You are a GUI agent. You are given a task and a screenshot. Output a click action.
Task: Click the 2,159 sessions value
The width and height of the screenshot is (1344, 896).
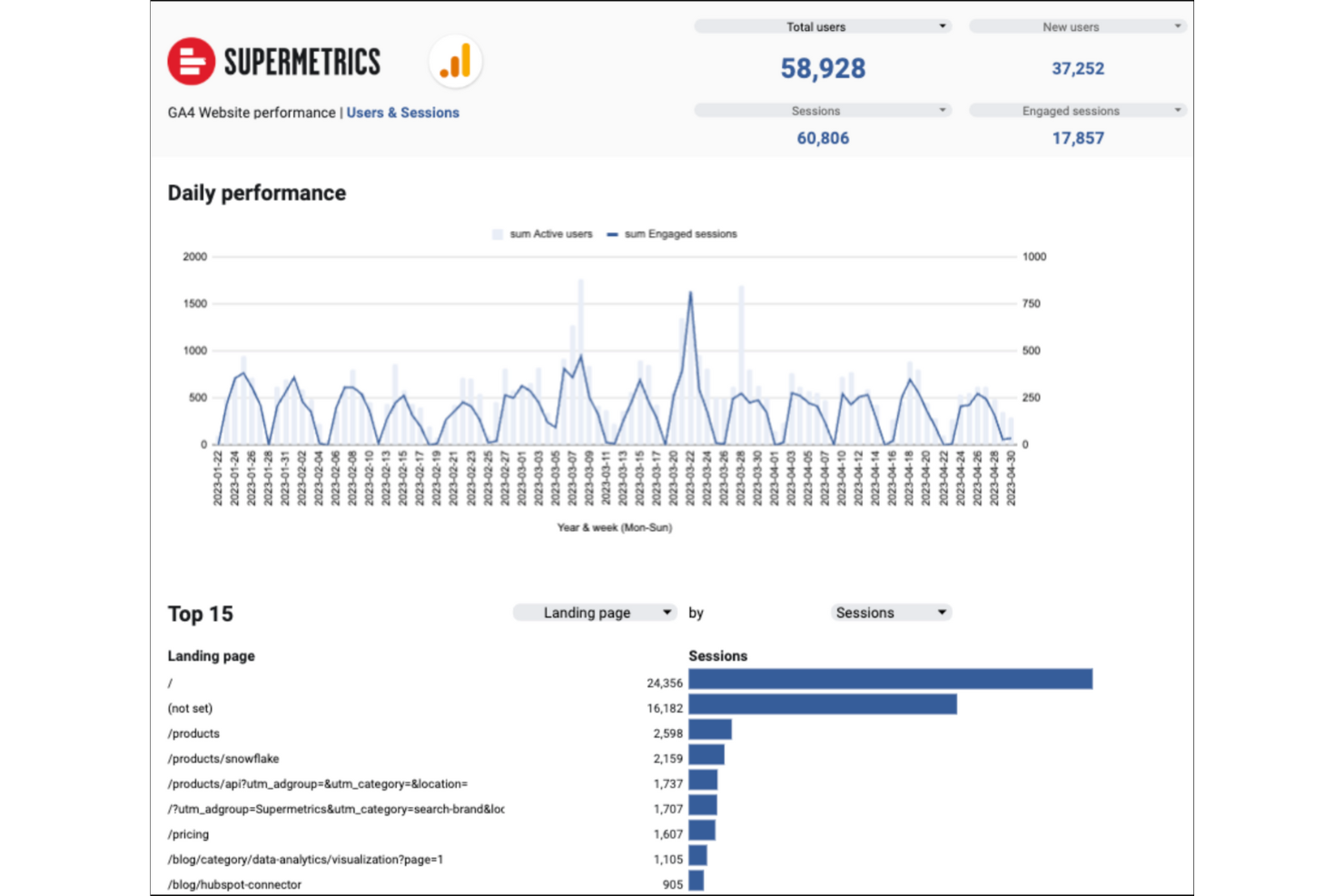pyautogui.click(x=667, y=759)
